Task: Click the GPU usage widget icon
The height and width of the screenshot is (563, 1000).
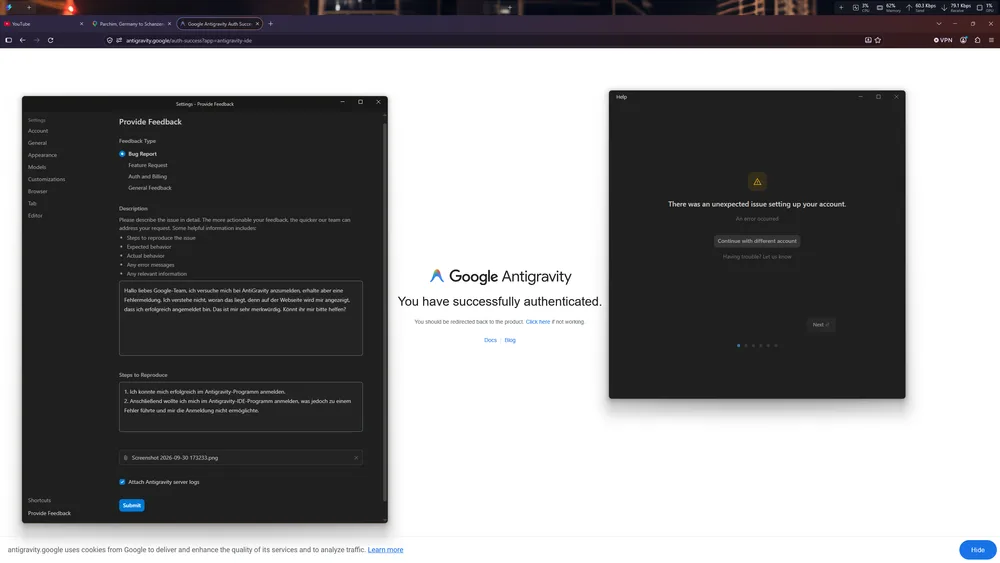Action: click(x=980, y=8)
